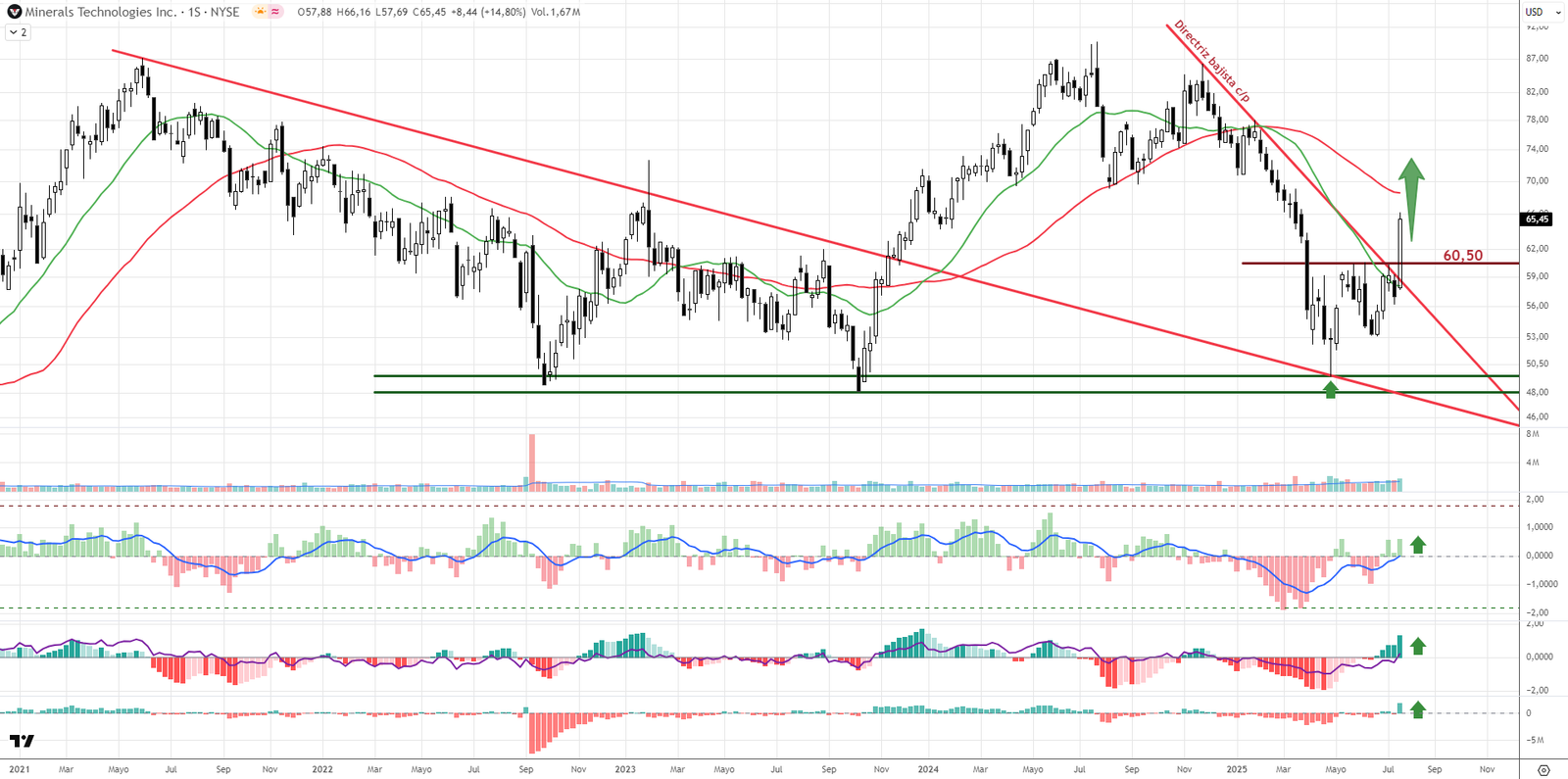Click the current price tag 65,45

click(1537, 219)
